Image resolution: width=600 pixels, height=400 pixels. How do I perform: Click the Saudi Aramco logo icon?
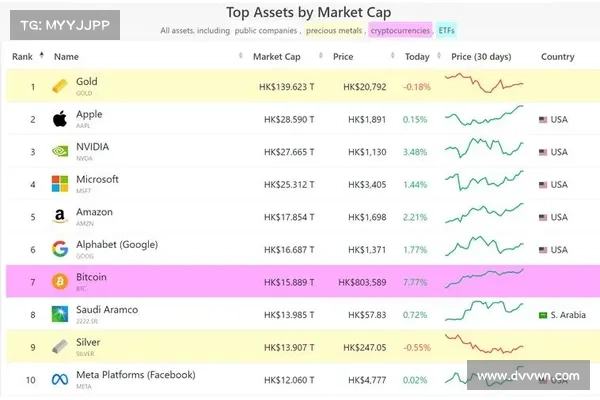(59, 315)
